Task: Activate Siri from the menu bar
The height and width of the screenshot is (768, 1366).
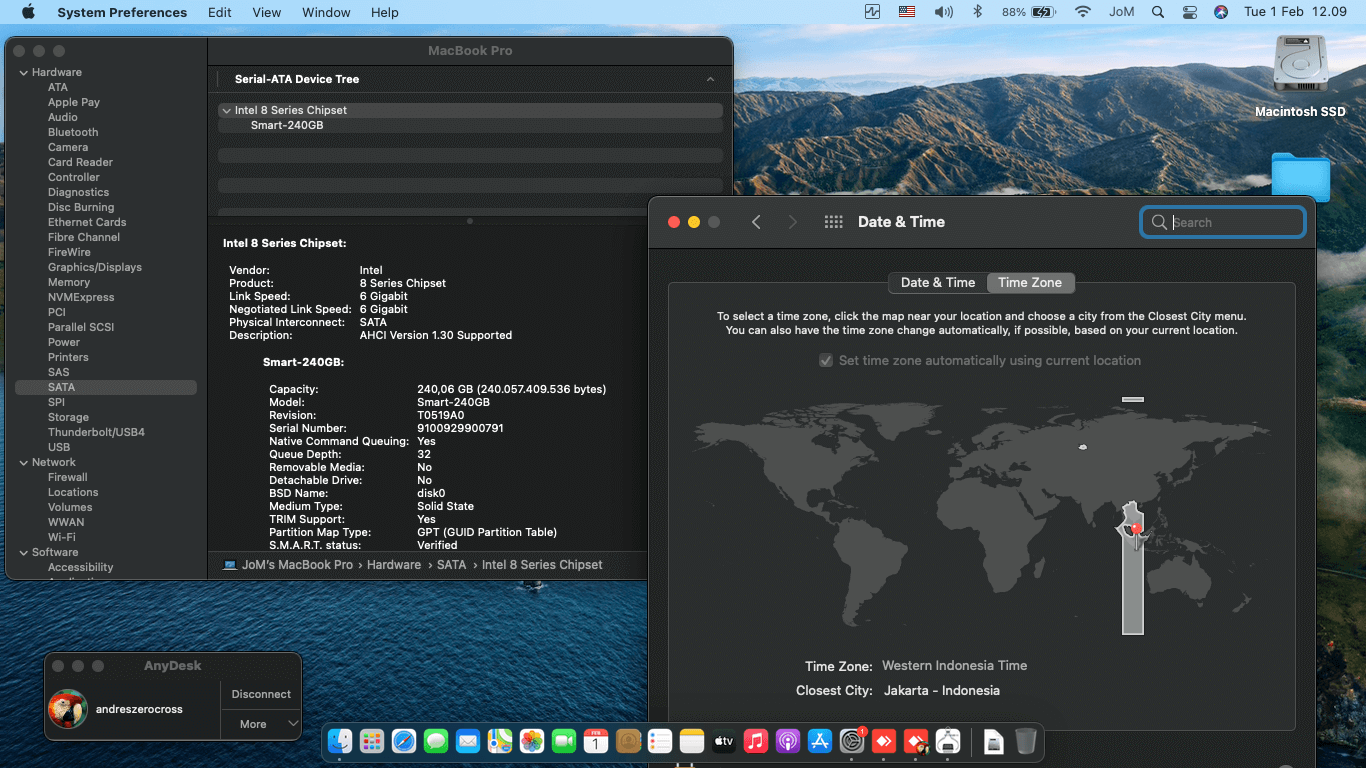Action: pos(1221,12)
